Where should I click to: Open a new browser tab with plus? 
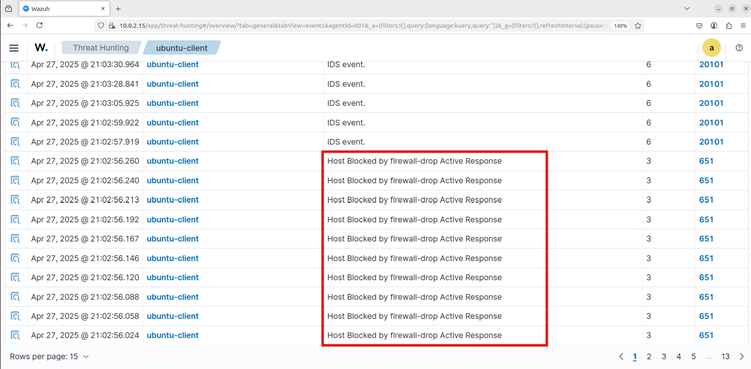pyautogui.click(x=118, y=9)
